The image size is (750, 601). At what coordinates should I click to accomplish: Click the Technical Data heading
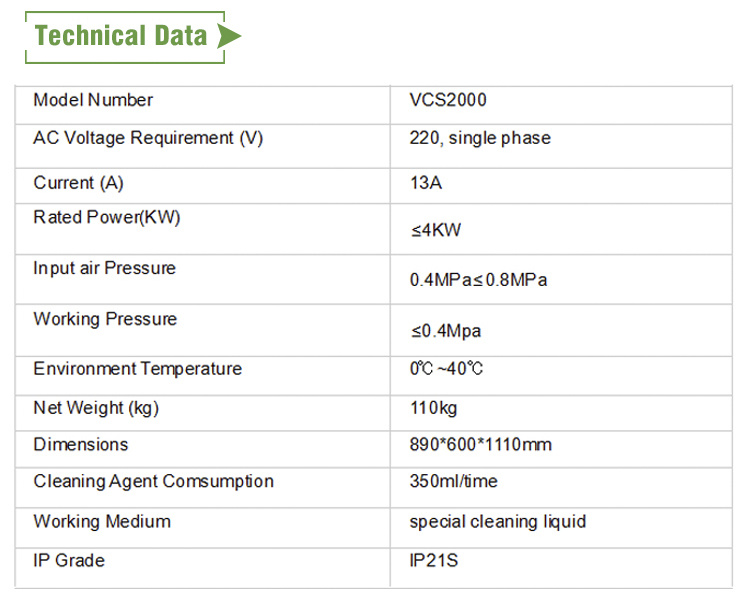pyautogui.click(x=121, y=36)
